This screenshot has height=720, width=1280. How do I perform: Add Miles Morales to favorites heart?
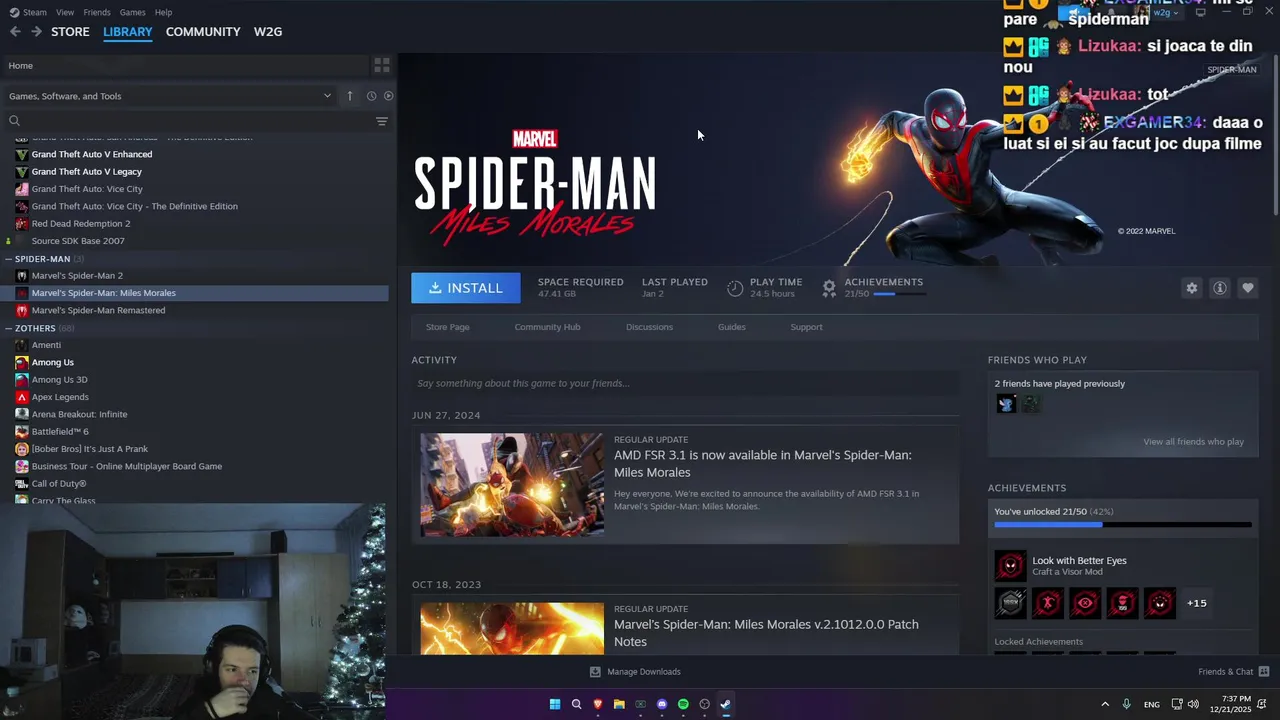click(x=1247, y=288)
